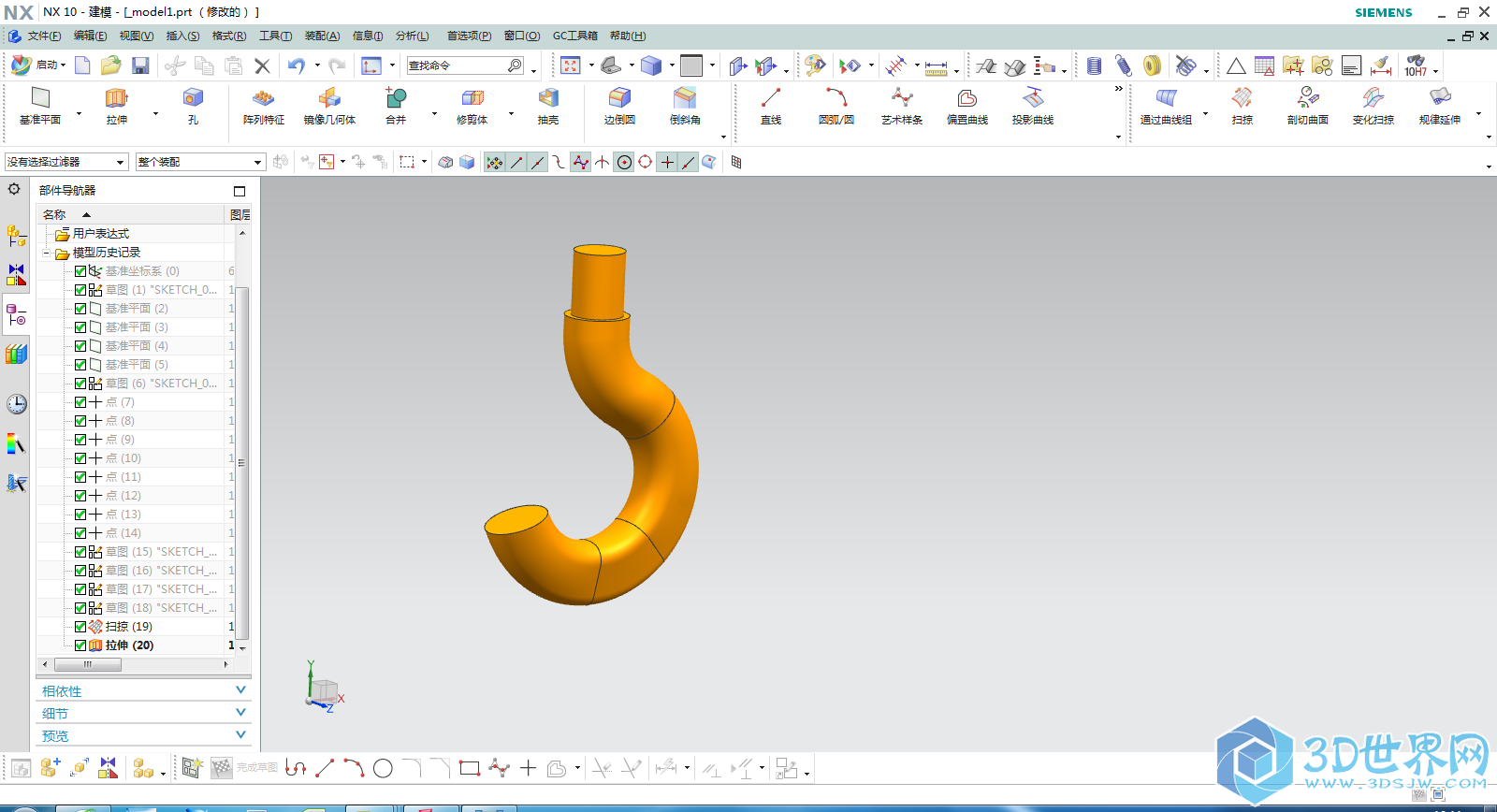Select the Arc/Circle (圆弧/圆) tool
Image resolution: width=1497 pixels, height=812 pixels.
point(836,105)
